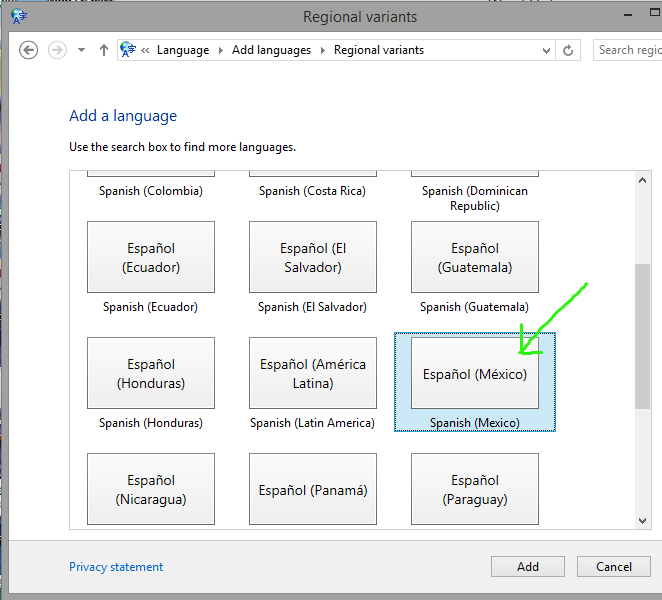This screenshot has height=600, width=662.
Task: Click the Spanish (Mexico) caption
Action: click(x=475, y=423)
